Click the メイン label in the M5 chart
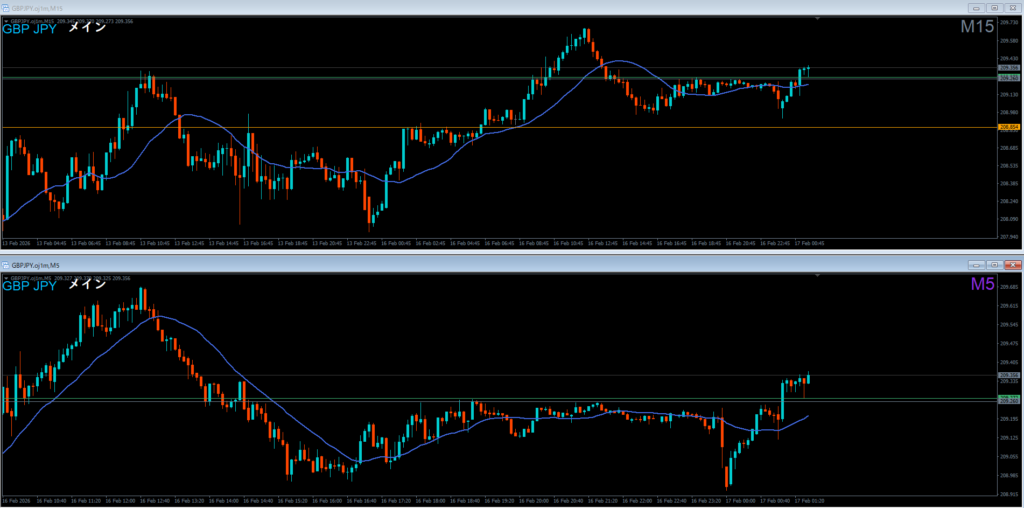Screen dimensions: 1024x508 tap(87, 284)
